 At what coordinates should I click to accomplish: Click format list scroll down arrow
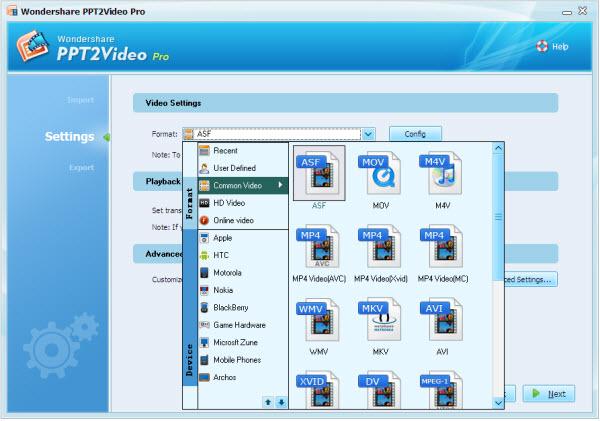tap(498, 403)
